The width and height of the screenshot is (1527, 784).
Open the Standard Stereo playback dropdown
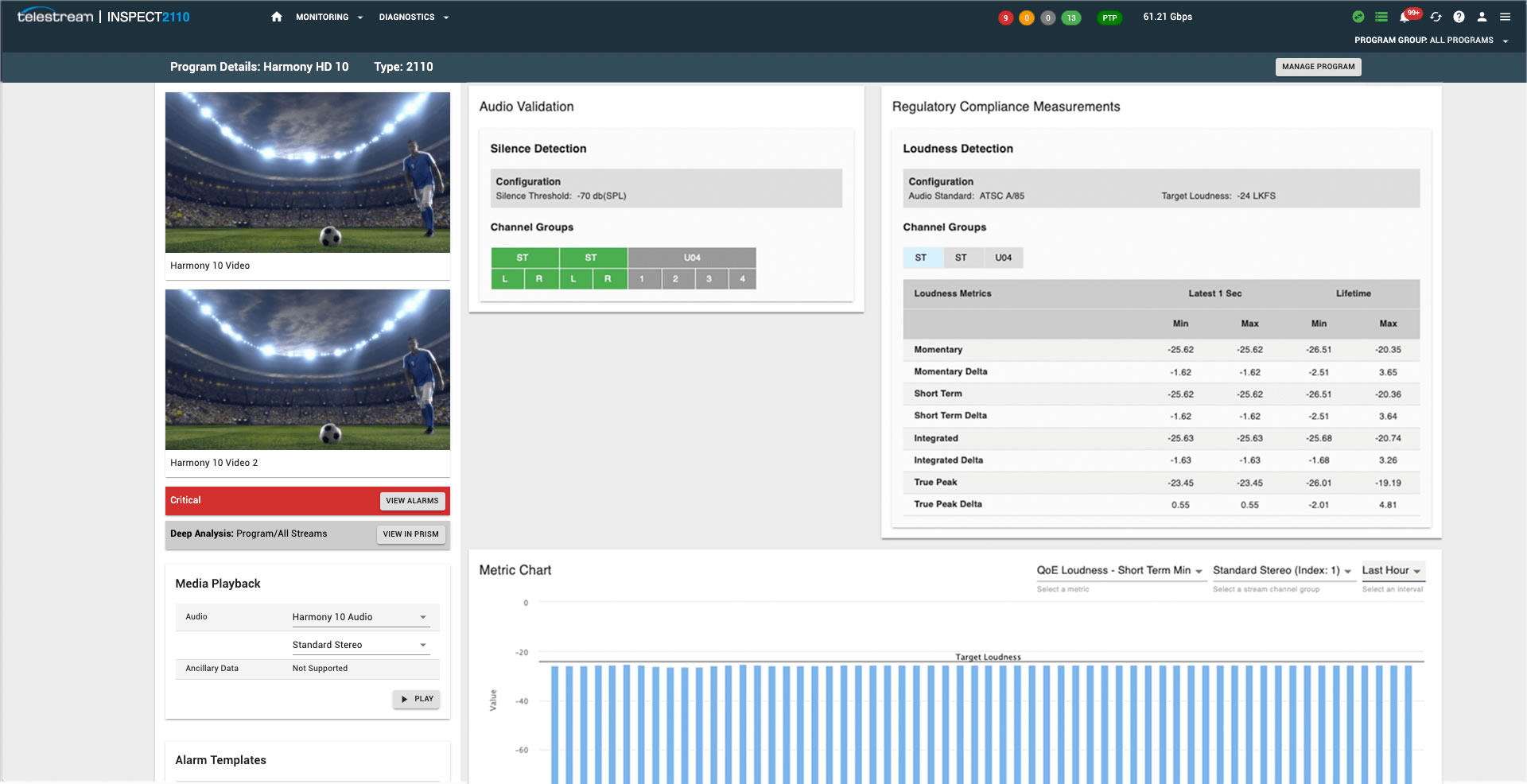[360, 645]
